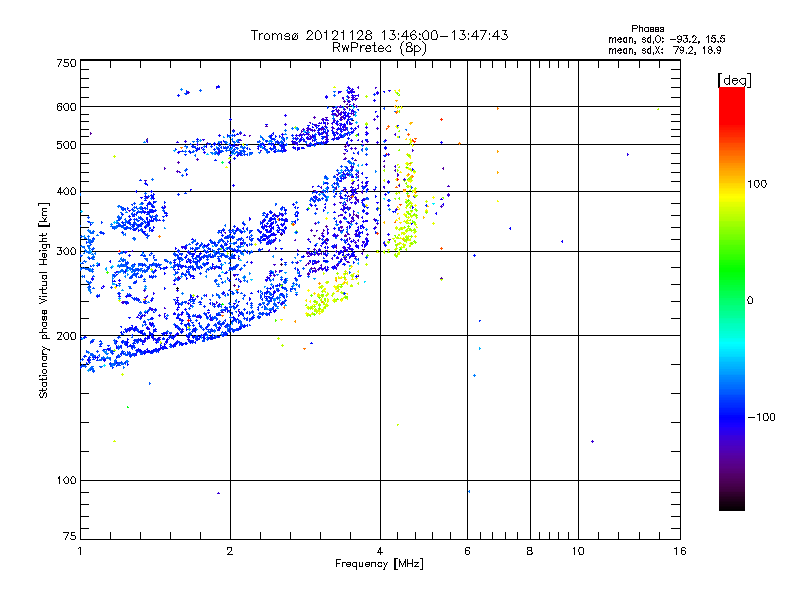800x600 pixels.
Task: Click the y-axis label "500"
Action: [66, 145]
